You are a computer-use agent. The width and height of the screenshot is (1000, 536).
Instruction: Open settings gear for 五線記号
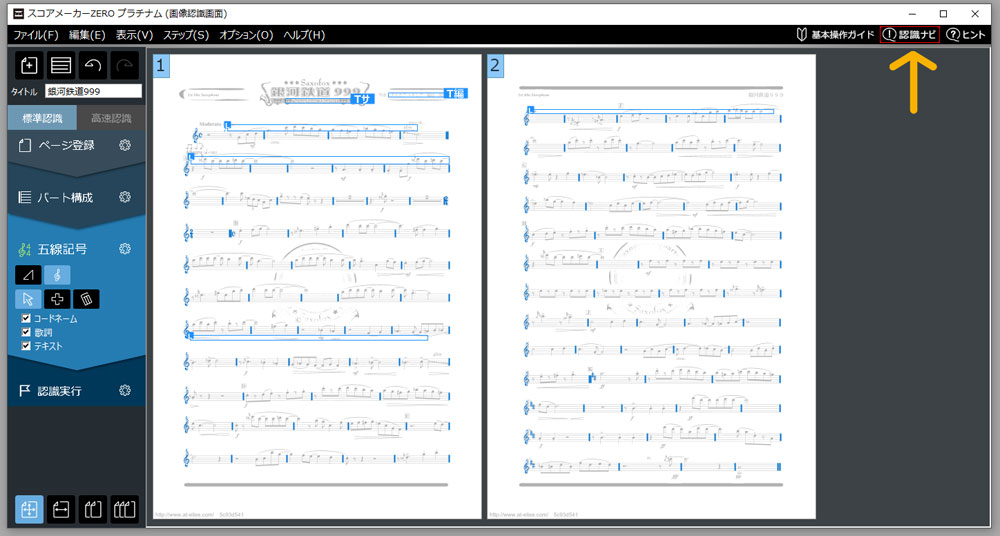(125, 249)
